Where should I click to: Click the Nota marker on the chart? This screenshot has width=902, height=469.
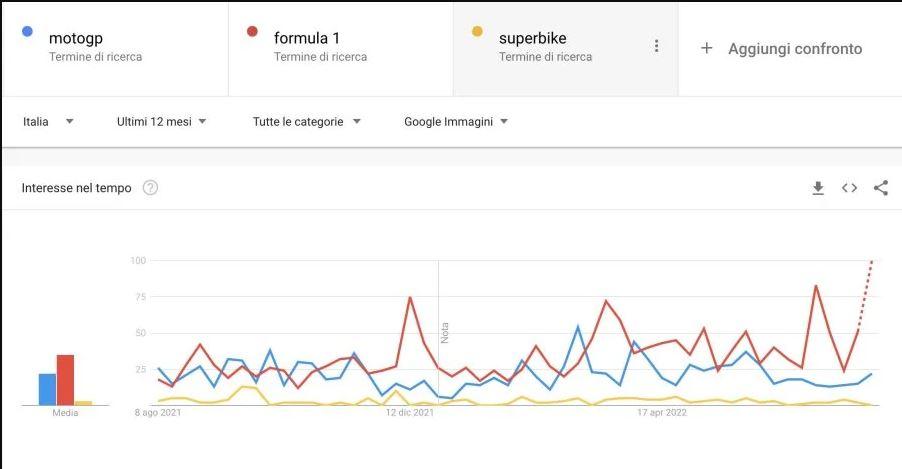pyautogui.click(x=444, y=333)
